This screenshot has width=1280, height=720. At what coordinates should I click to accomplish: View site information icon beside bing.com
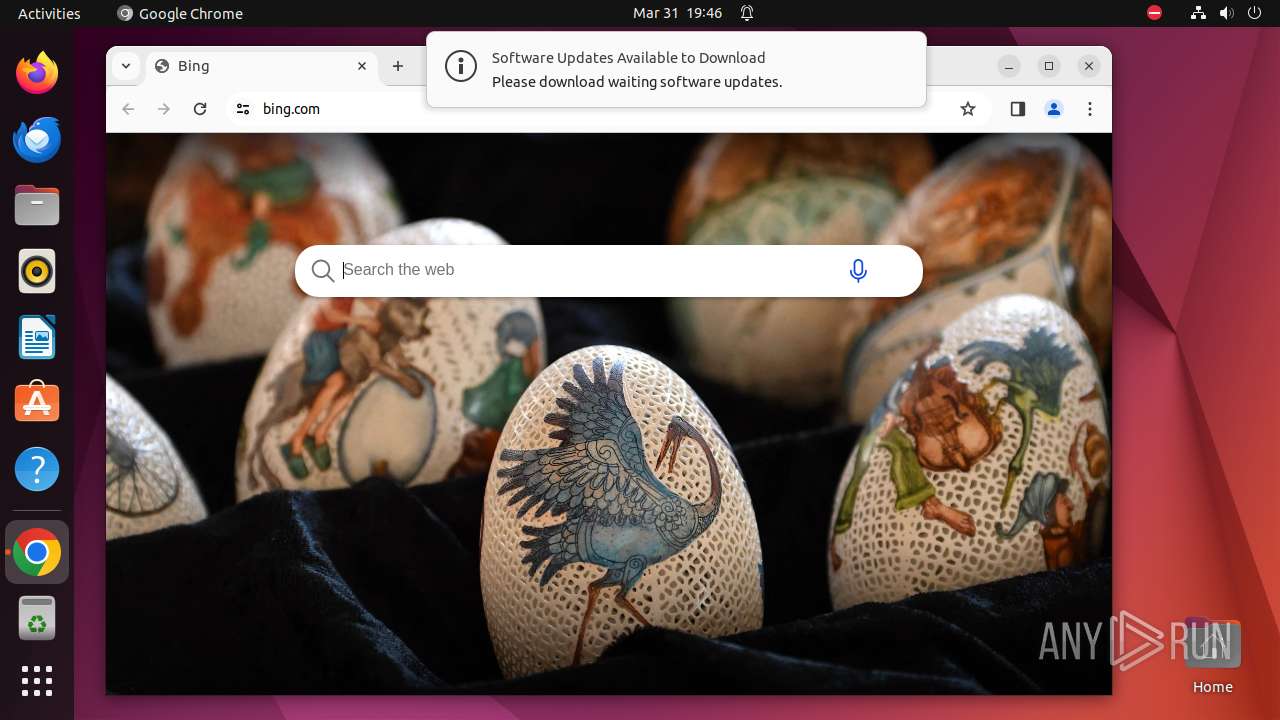[243, 109]
